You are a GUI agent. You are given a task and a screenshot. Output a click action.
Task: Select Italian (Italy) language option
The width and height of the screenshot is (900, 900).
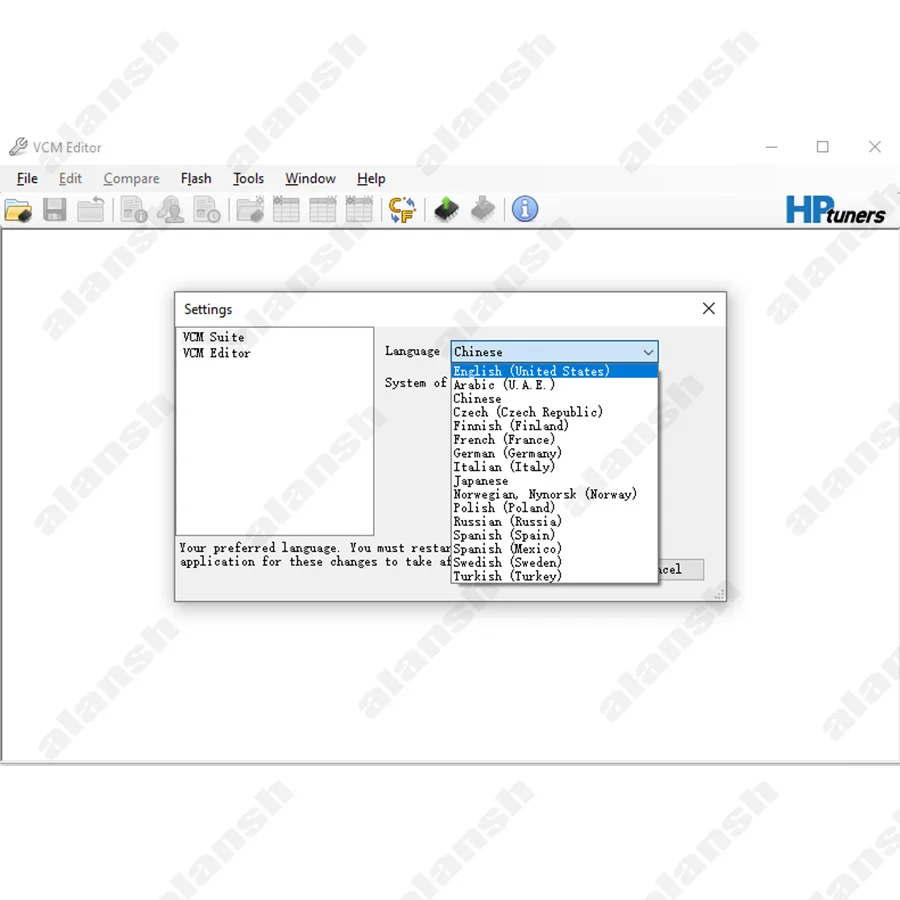click(554, 467)
